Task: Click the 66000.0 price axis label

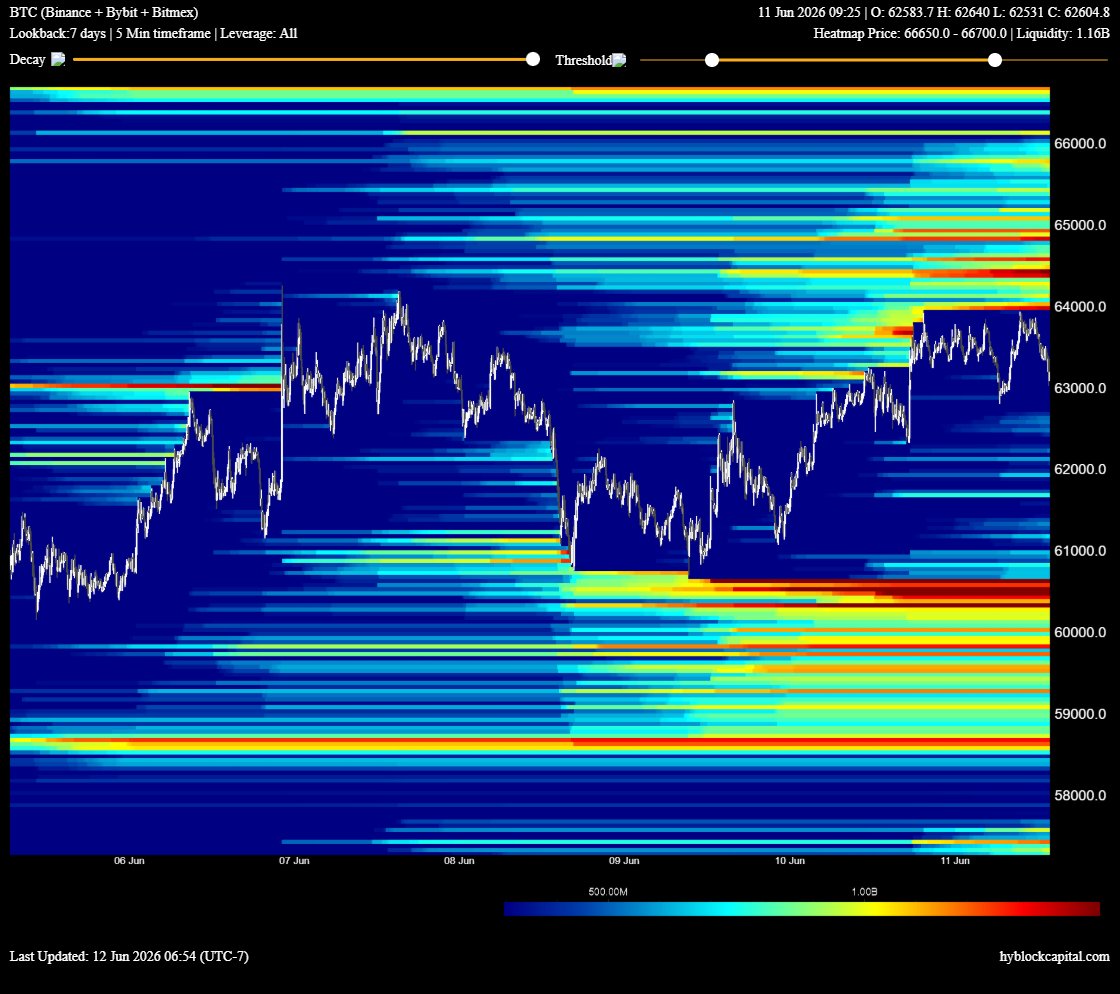Action: pyautogui.click(x=1080, y=144)
